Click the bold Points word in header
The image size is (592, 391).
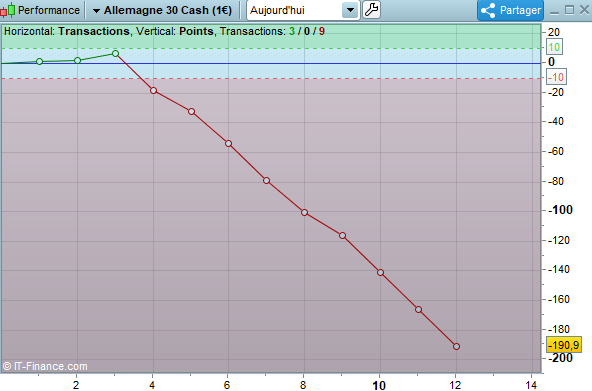coord(196,31)
